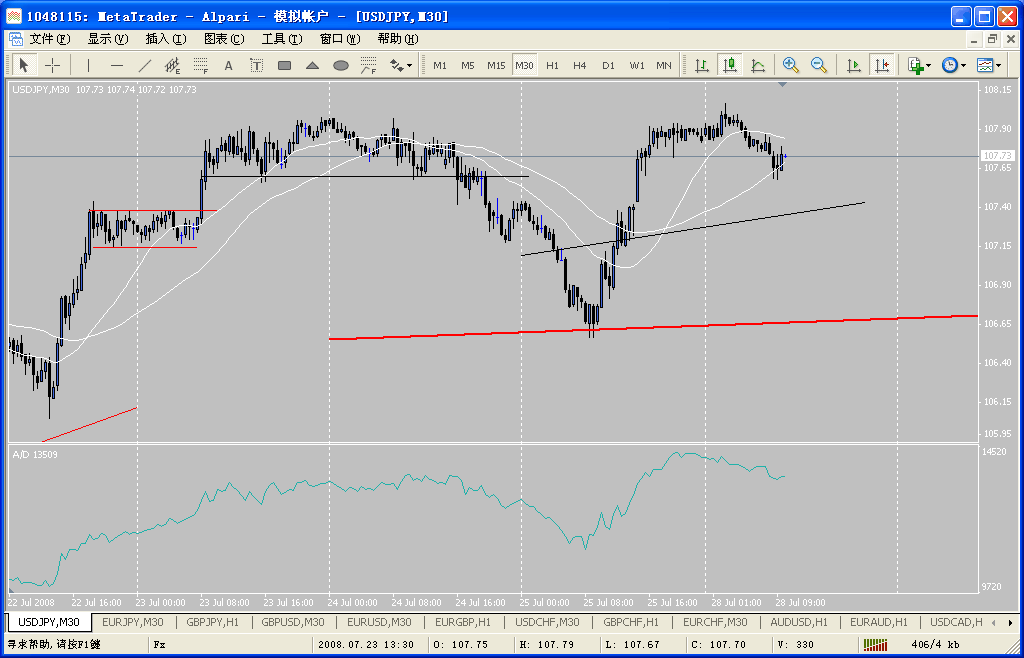
Task: Switch chart to candlesticks mode
Action: tap(729, 65)
